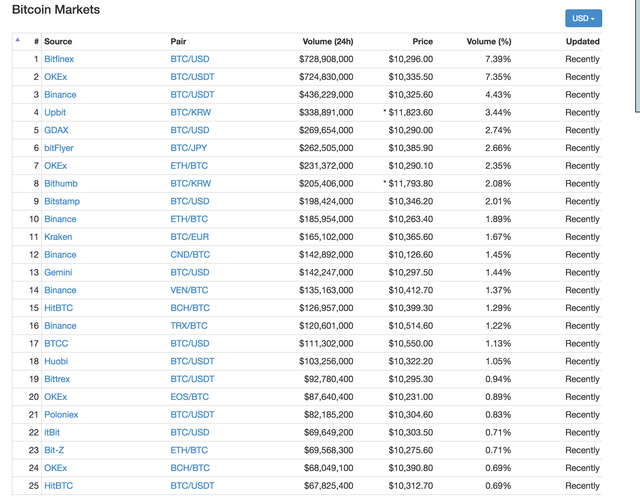Open bitFlyer exchange link
Viewport: 640px width, 496px height.
pyautogui.click(x=59, y=148)
